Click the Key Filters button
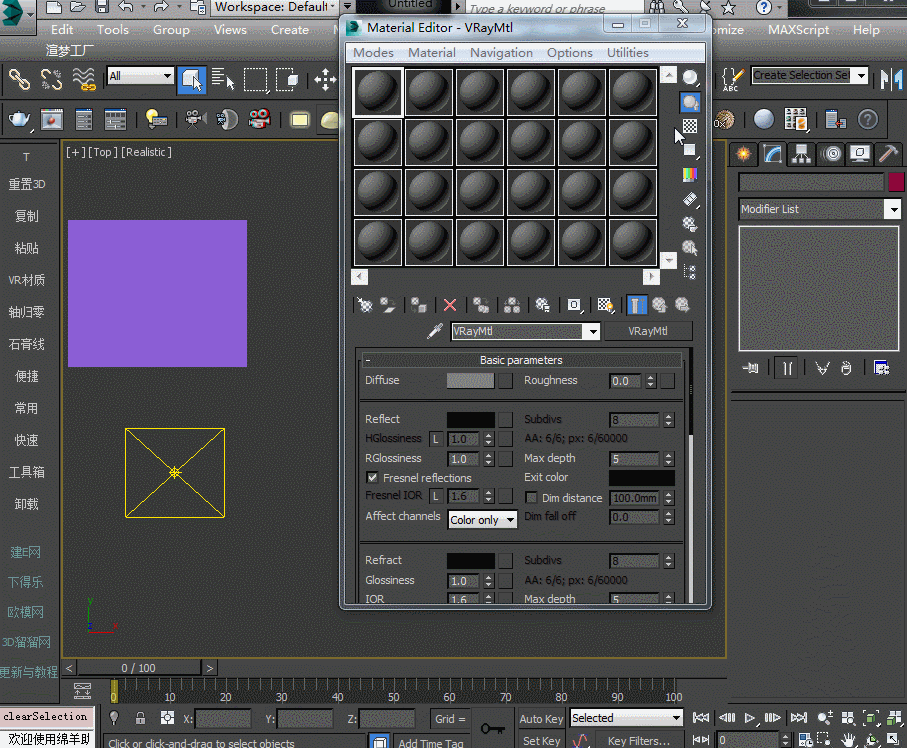The height and width of the screenshot is (748, 907). coord(638,741)
